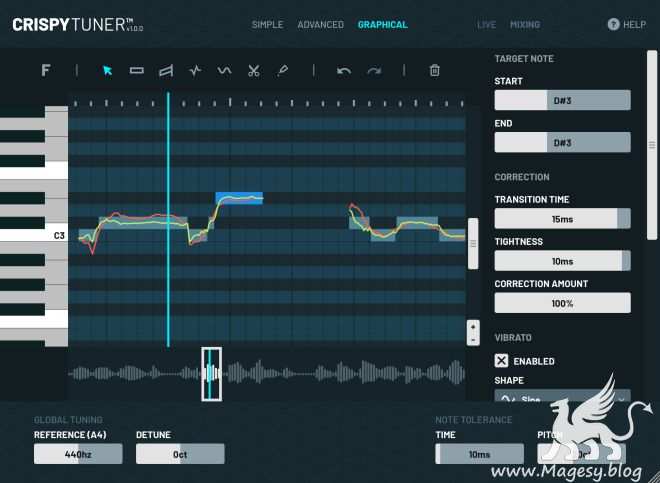This screenshot has height=483, width=660.
Task: Undo the last edit
Action: [x=344, y=71]
